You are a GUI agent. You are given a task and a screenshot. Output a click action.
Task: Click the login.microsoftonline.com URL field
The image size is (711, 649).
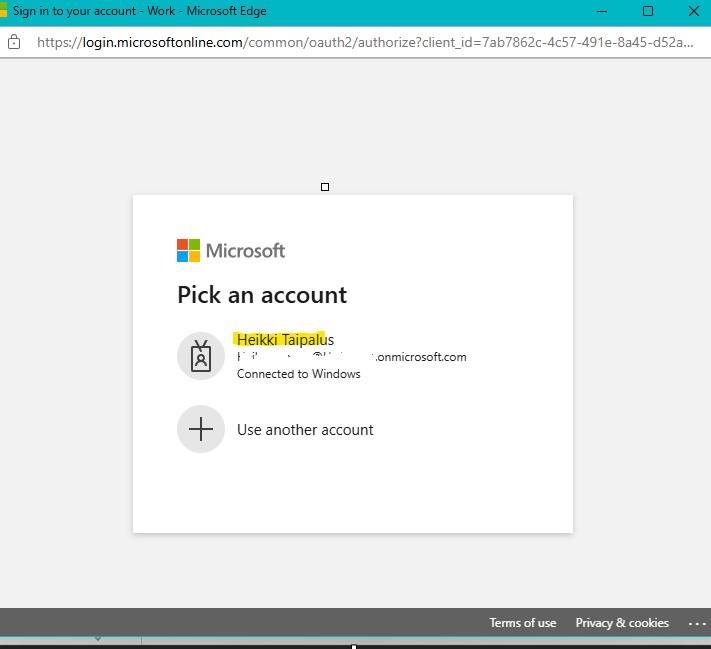[x=365, y=42]
